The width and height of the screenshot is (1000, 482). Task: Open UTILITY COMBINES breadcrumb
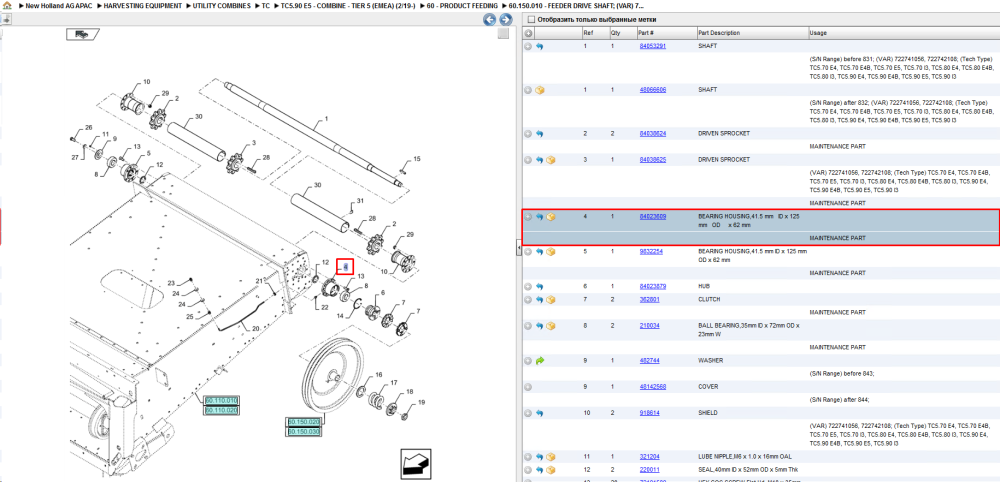click(x=223, y=5)
